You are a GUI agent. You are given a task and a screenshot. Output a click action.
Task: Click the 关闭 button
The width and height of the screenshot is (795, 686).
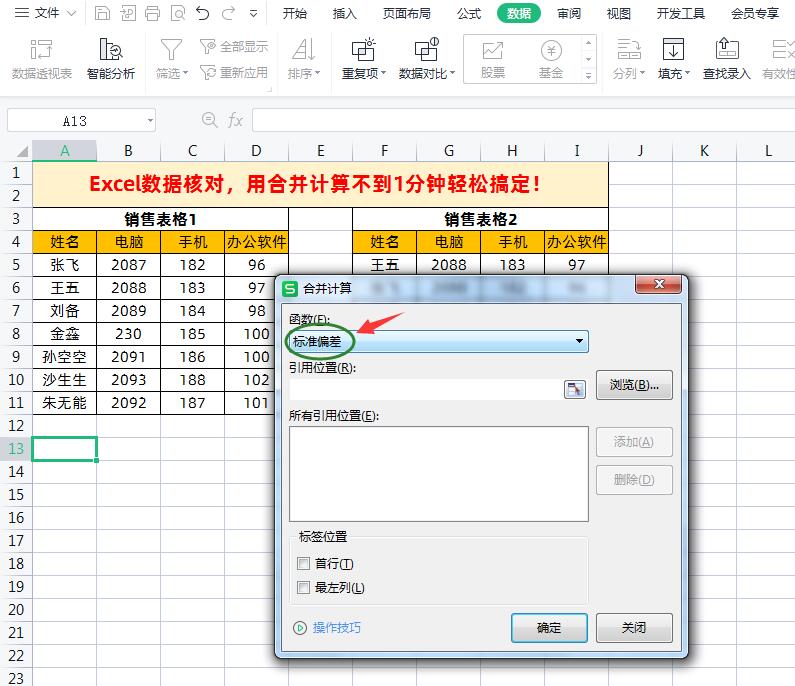click(634, 628)
